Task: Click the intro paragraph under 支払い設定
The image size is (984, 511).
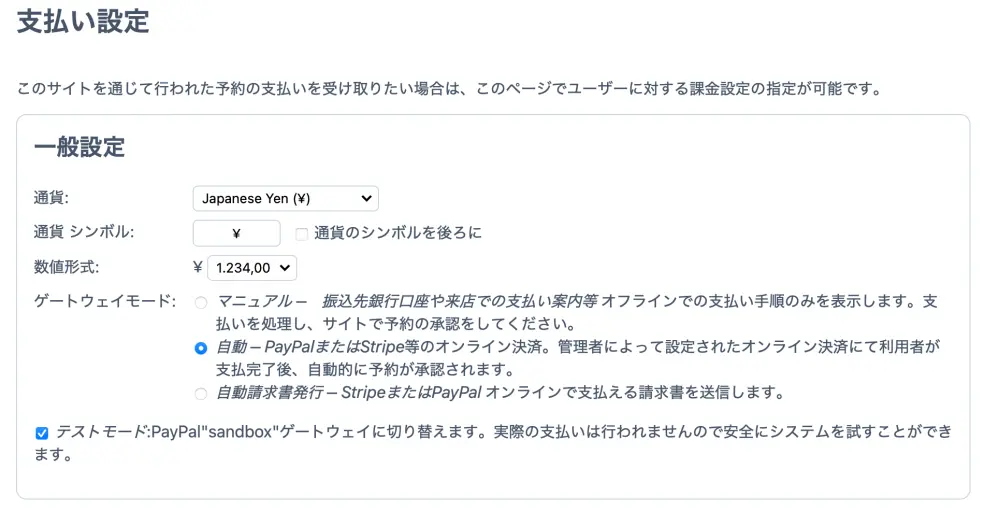Action: [x=449, y=89]
